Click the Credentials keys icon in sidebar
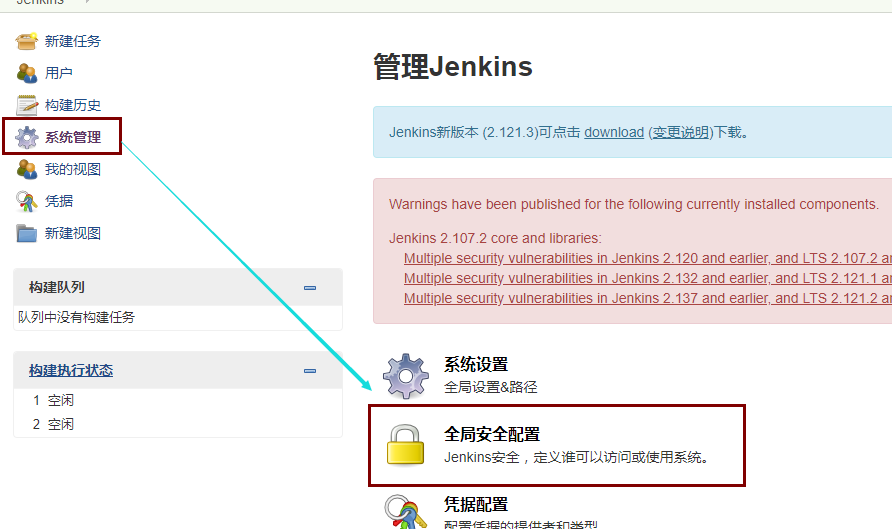 (x=27, y=201)
